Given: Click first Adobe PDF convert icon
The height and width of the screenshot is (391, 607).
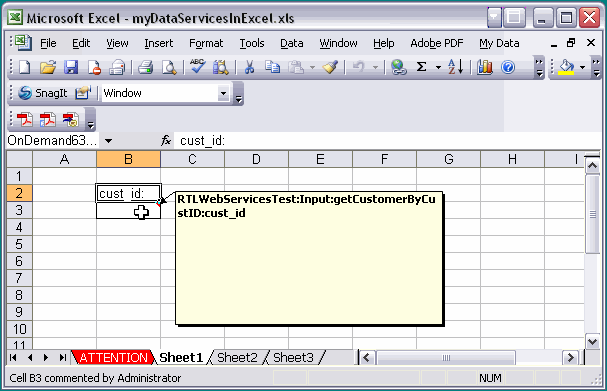Looking at the screenshot, I should click(x=25, y=120).
